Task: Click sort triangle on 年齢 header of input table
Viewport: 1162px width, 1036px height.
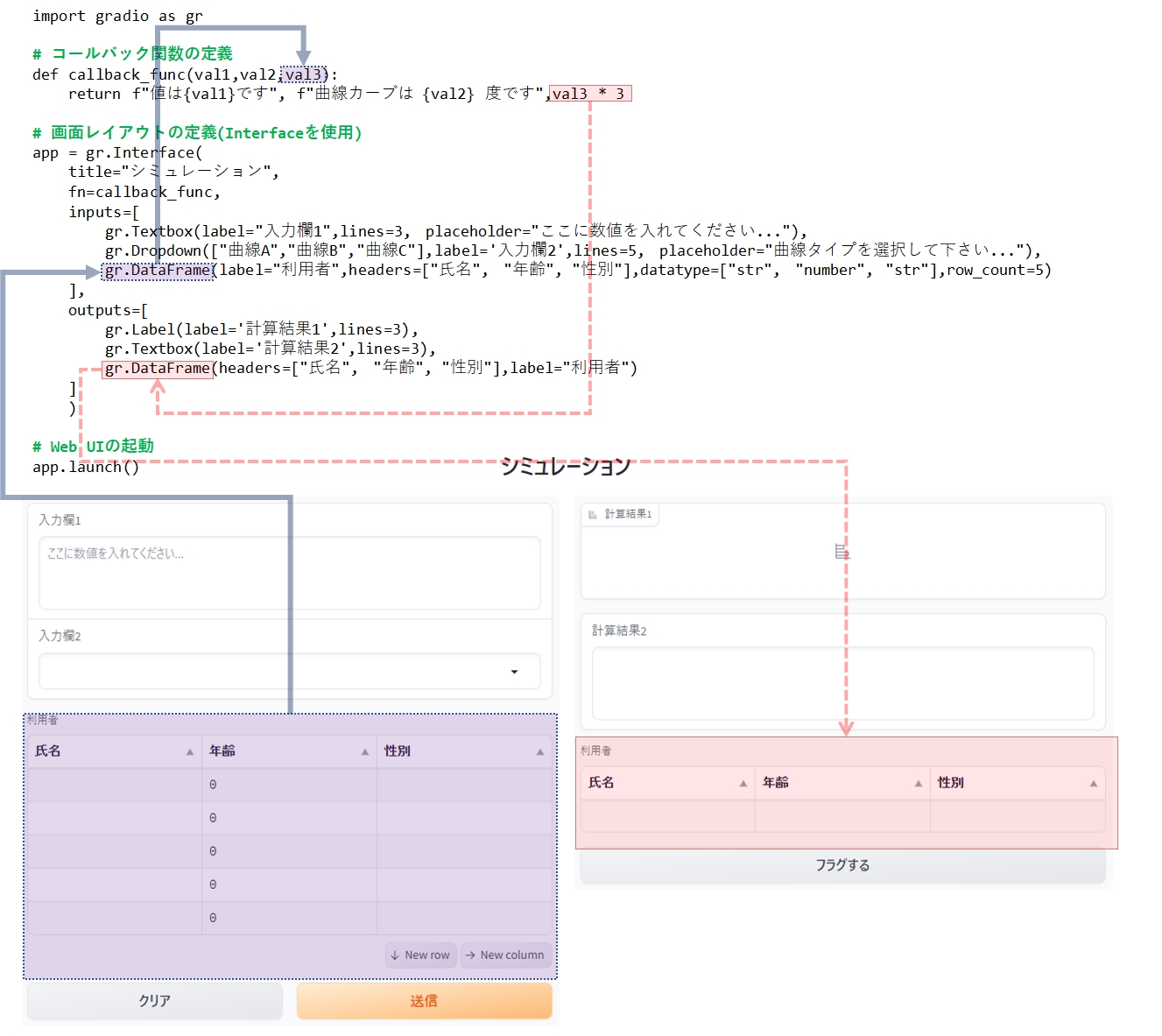Action: coord(363,751)
